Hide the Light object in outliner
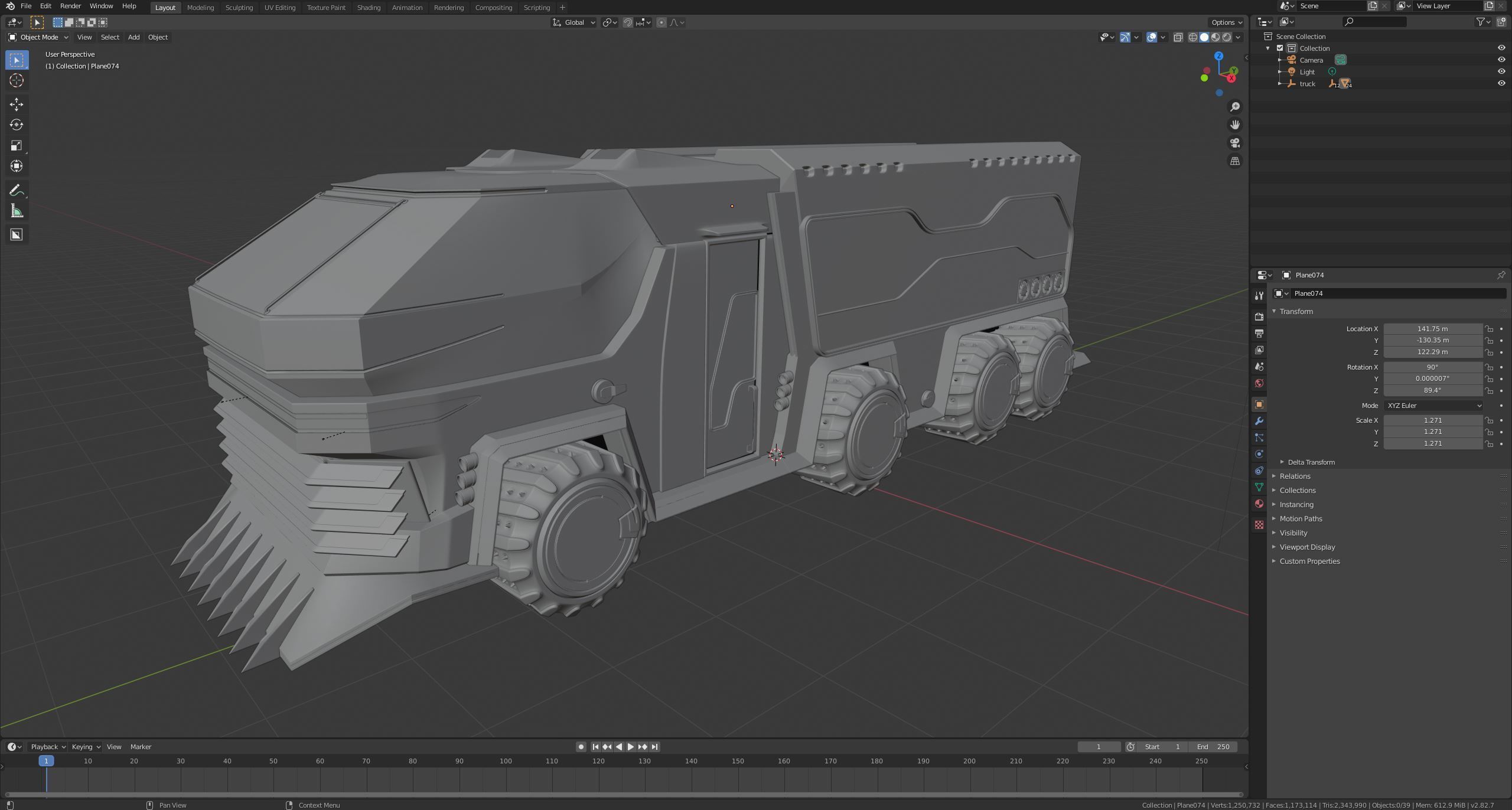 click(x=1501, y=71)
